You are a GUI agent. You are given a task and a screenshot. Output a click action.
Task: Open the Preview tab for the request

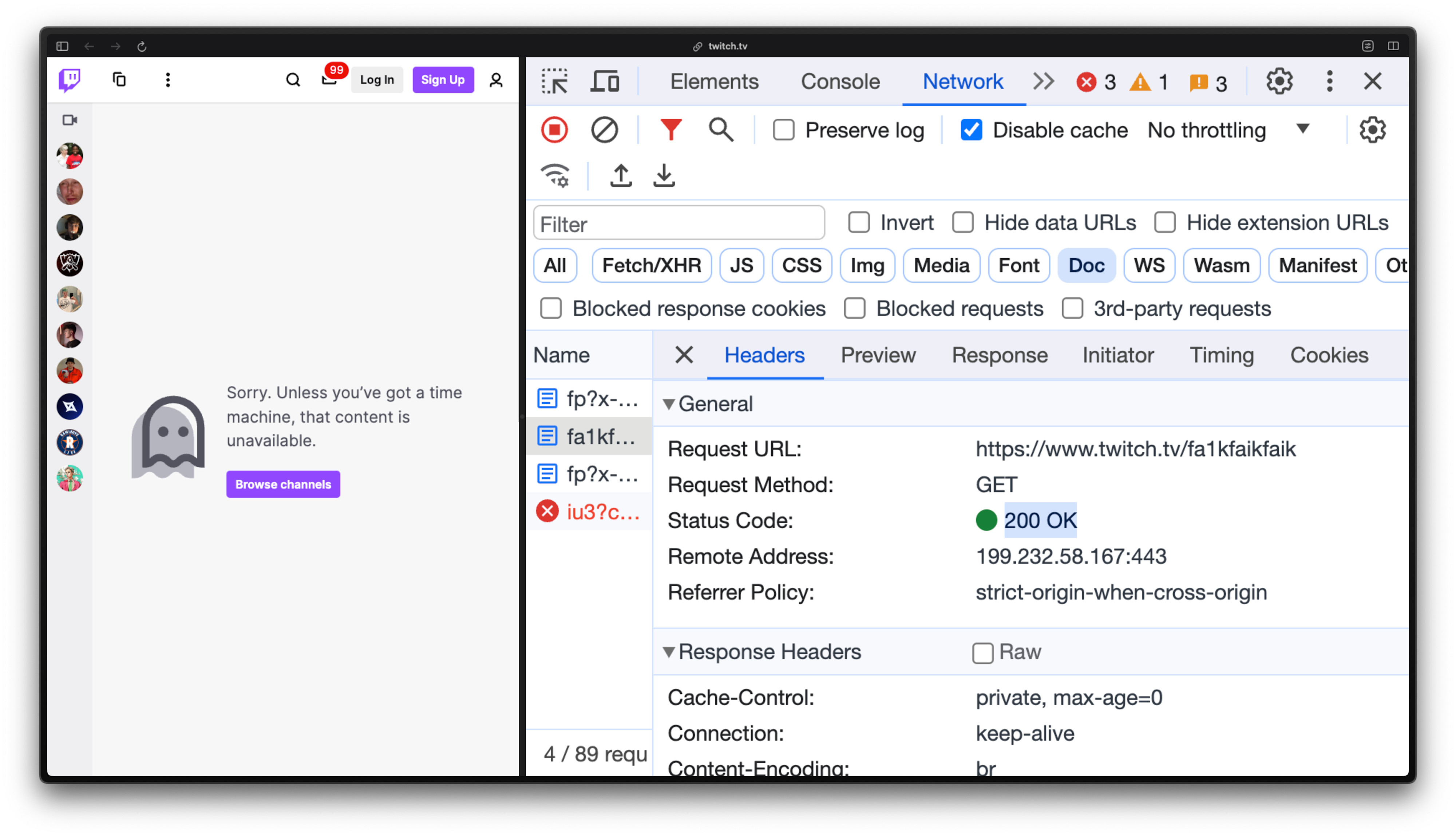point(878,355)
